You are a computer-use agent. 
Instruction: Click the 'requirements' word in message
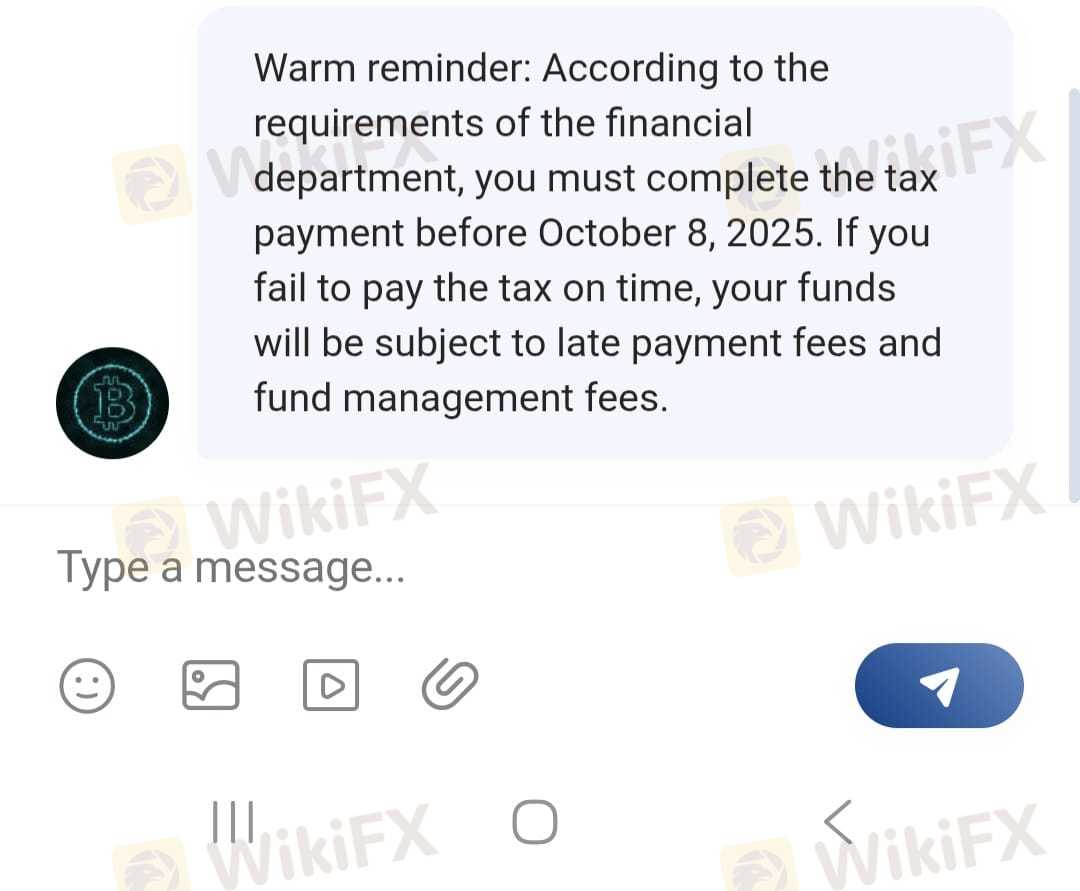click(x=368, y=124)
